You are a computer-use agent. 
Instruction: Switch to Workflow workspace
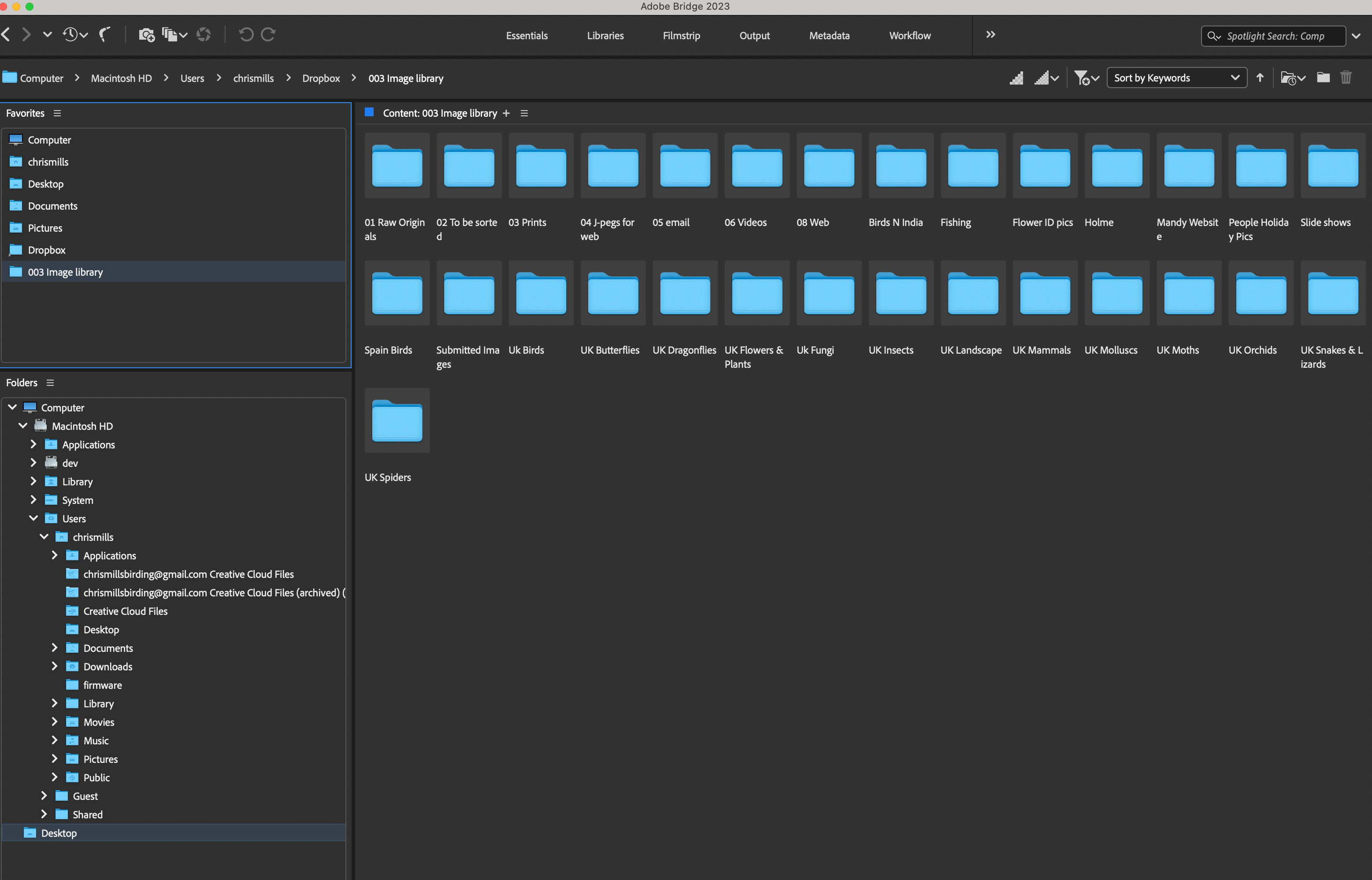point(909,35)
